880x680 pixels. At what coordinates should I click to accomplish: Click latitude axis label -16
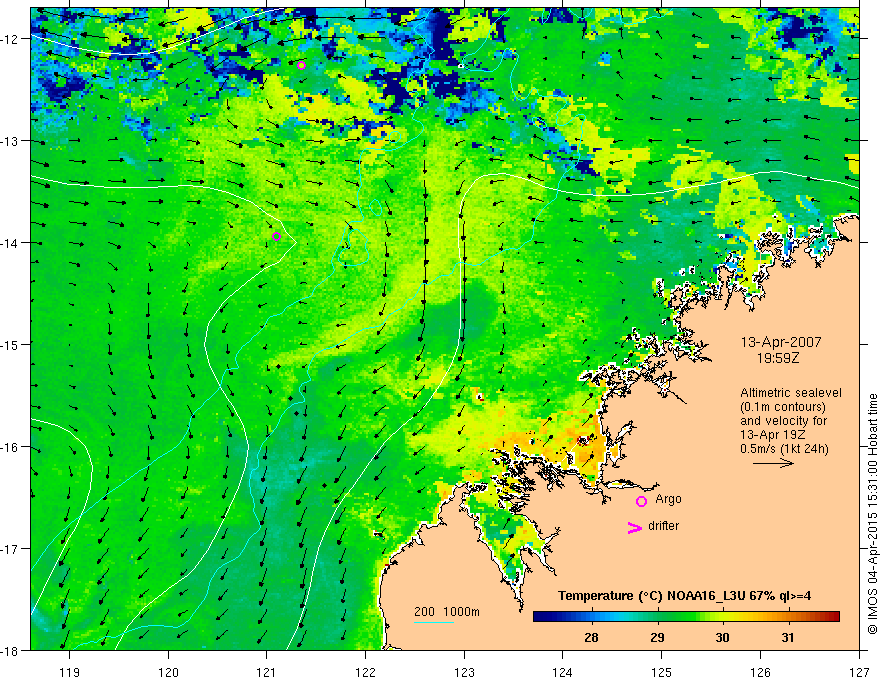(11, 447)
